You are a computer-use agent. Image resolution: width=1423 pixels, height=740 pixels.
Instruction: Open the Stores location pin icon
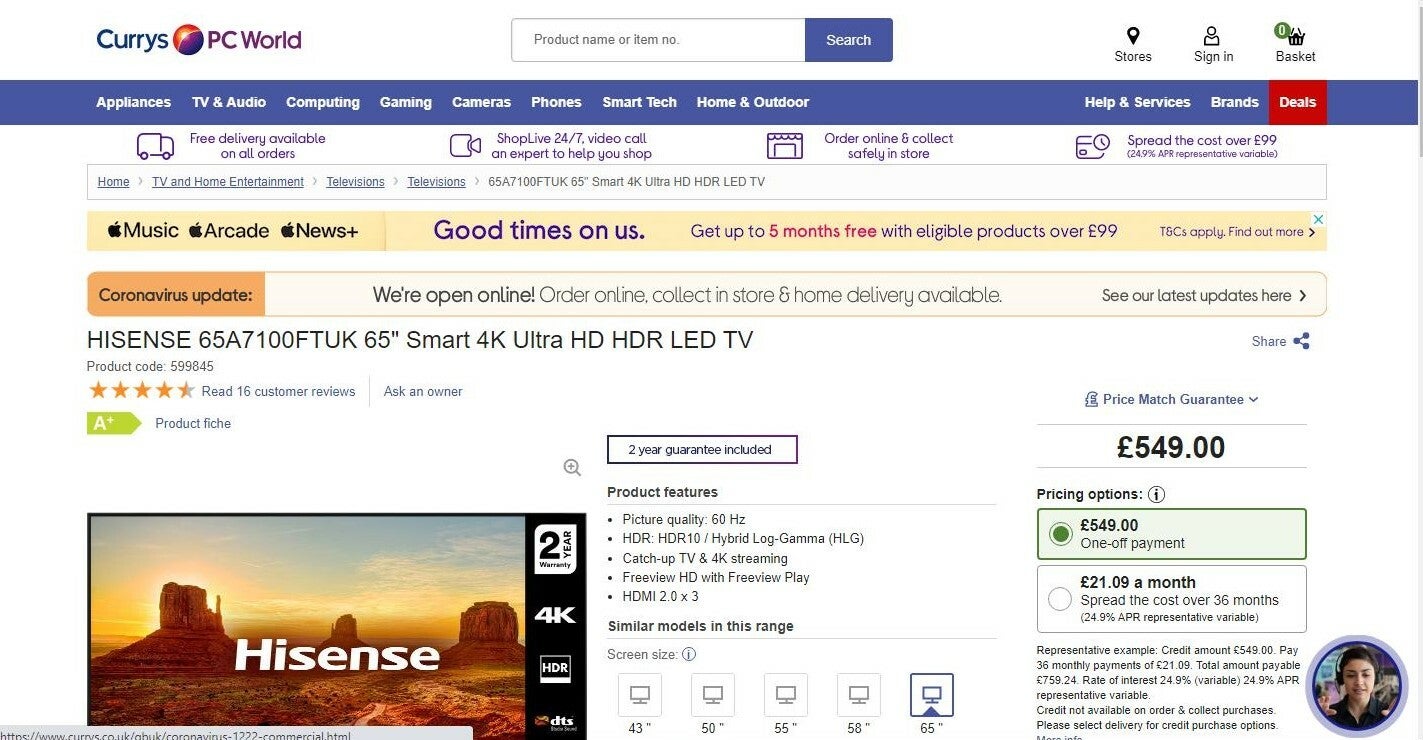[x=1133, y=36]
